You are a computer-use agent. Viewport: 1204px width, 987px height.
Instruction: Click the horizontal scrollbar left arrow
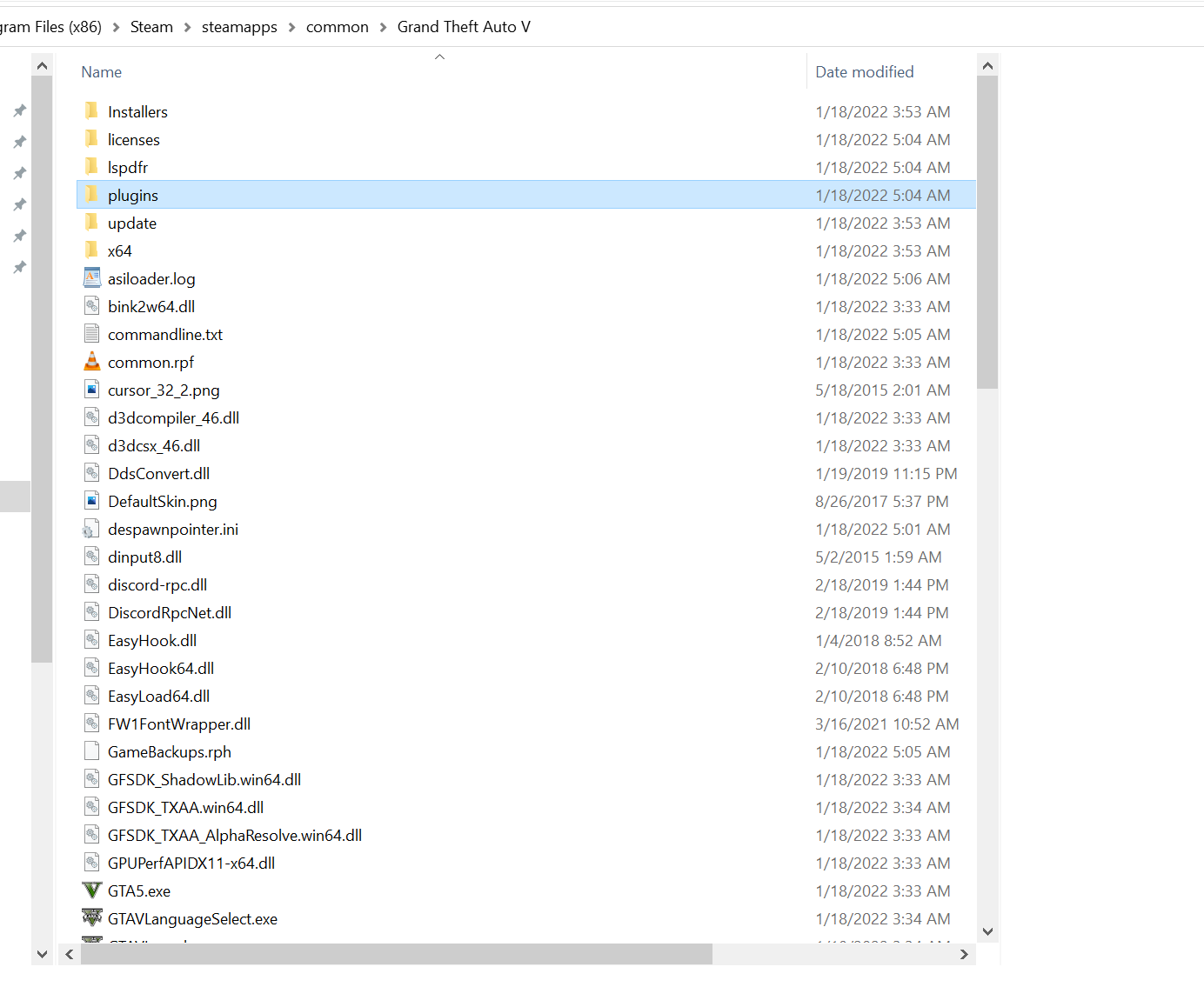pos(70,954)
